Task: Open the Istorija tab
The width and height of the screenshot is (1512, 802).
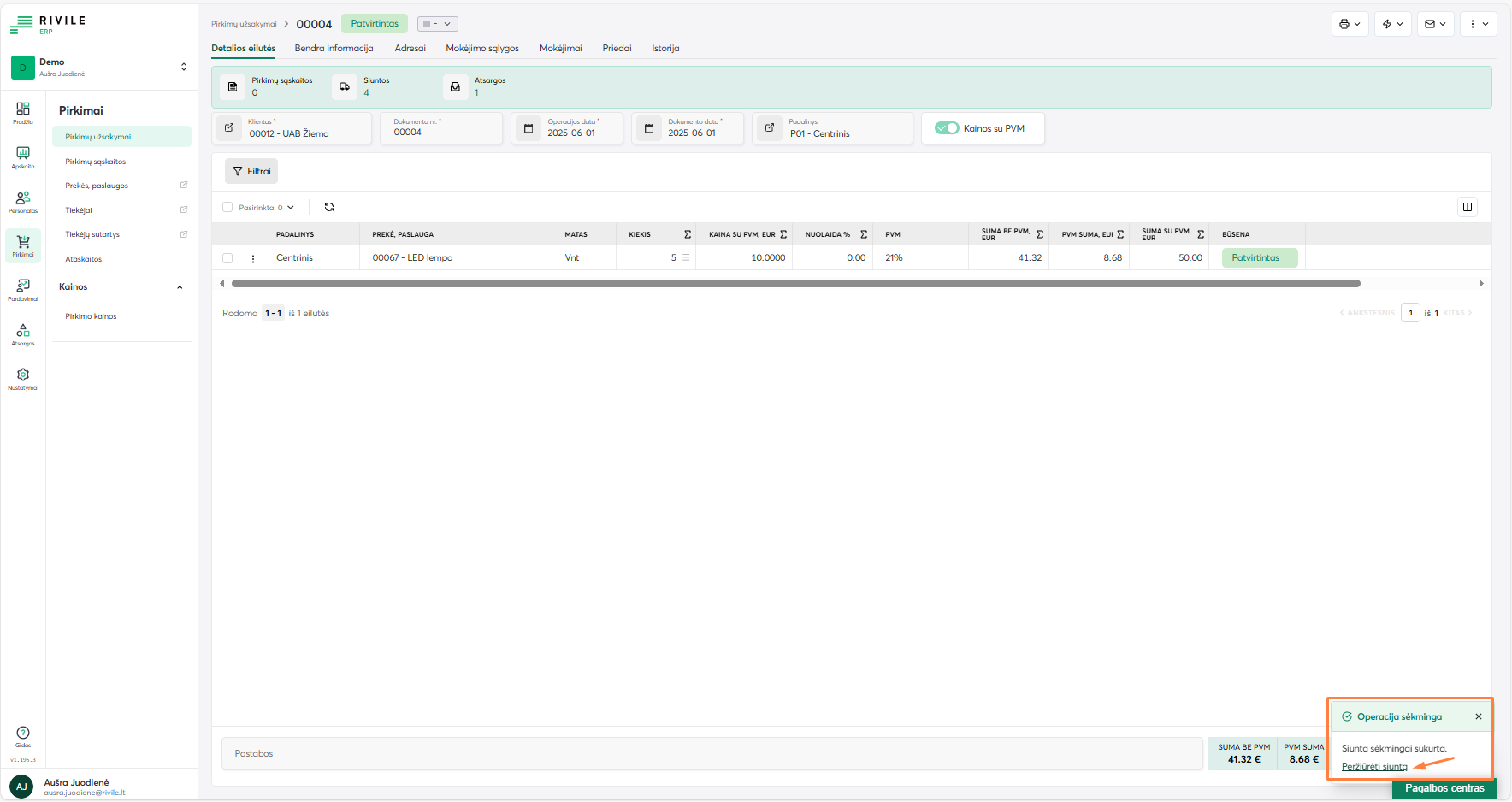Action: click(x=665, y=48)
